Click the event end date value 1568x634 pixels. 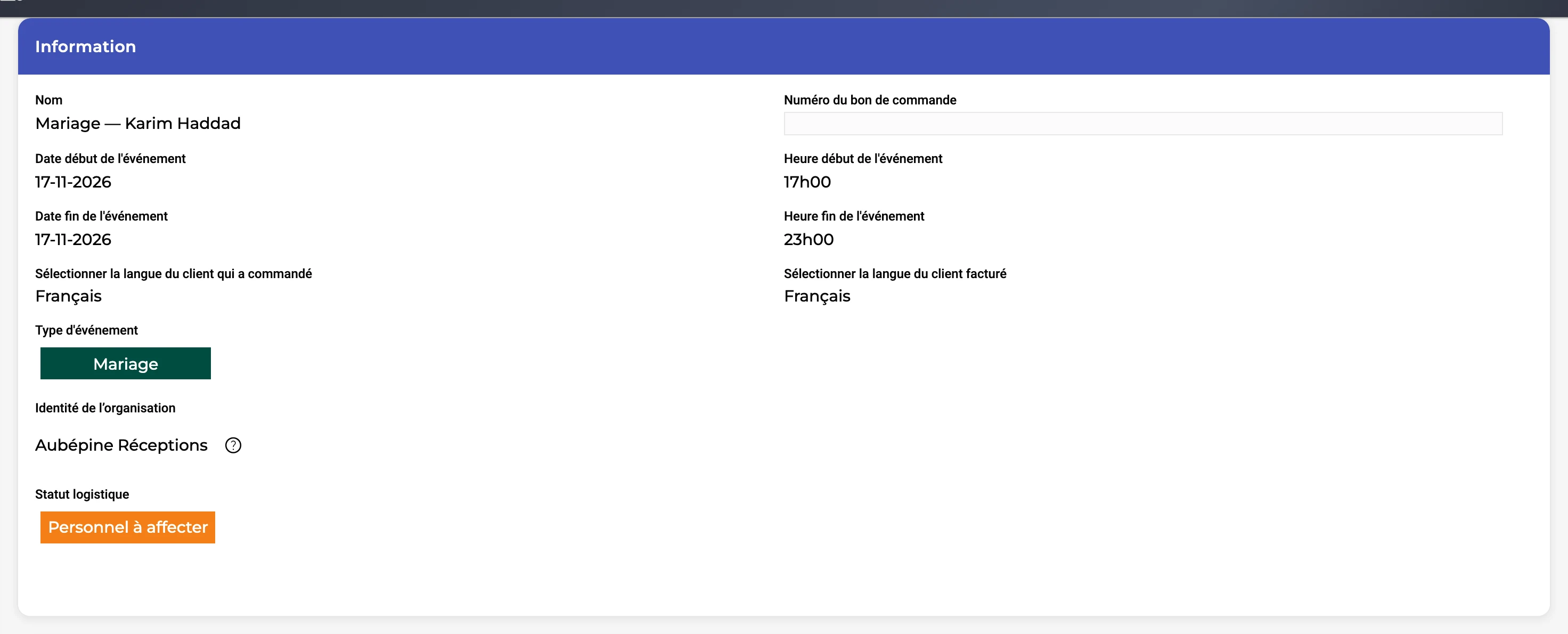click(x=73, y=239)
